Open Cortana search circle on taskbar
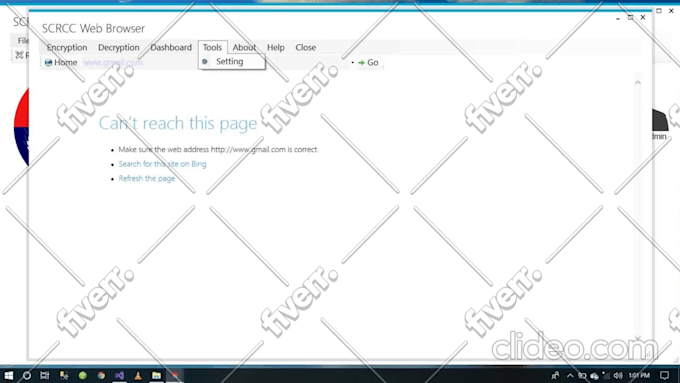 click(26, 375)
